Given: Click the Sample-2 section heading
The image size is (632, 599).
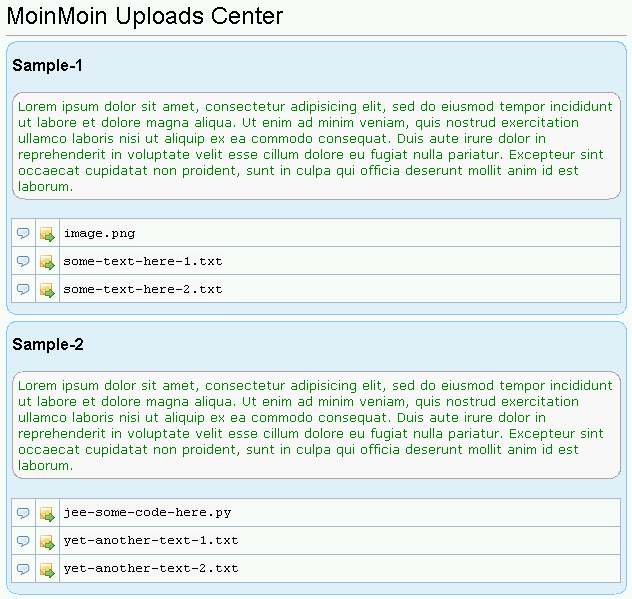Looking at the screenshot, I should pyautogui.click(x=48, y=345).
